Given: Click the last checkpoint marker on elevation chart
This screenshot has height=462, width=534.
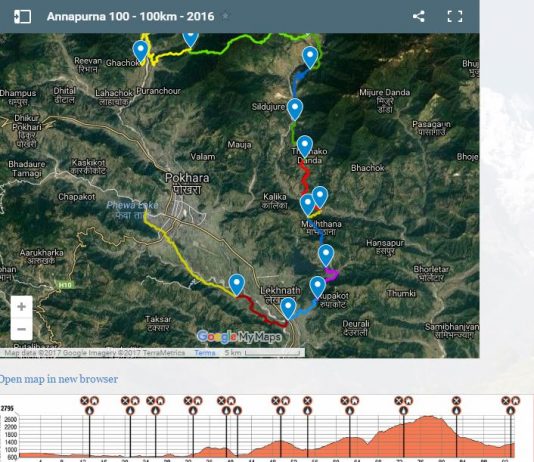Looking at the screenshot, I should point(511,410).
